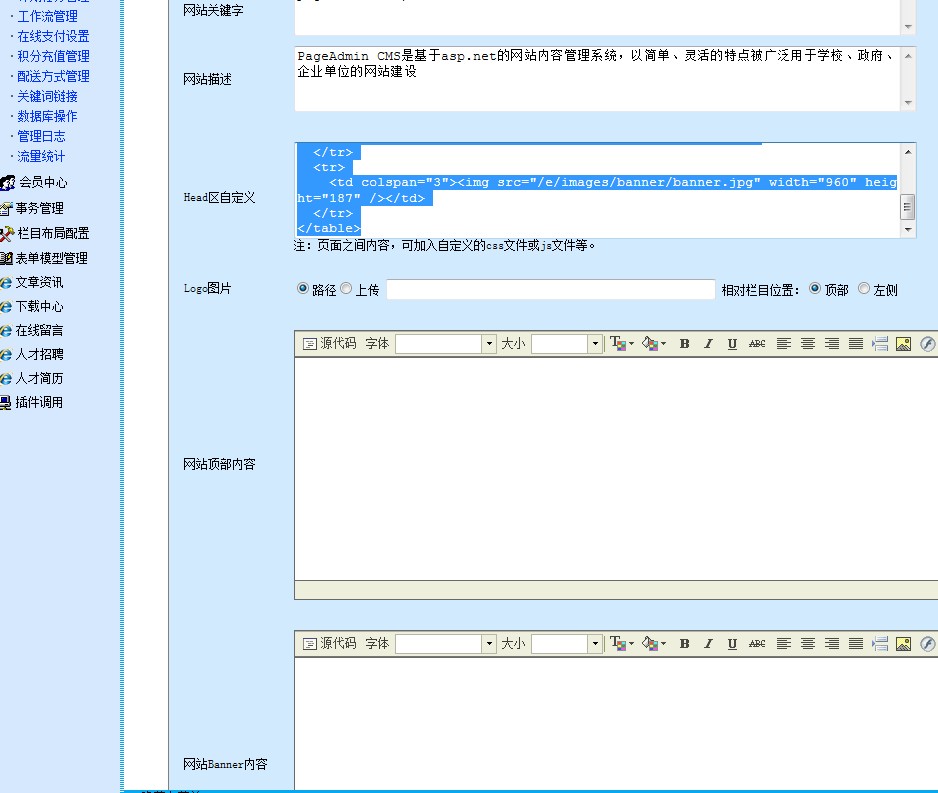Apply strikethrough in the 网站顶部内容 editor
Image resolution: width=938 pixels, height=793 pixels.
pyautogui.click(x=757, y=344)
